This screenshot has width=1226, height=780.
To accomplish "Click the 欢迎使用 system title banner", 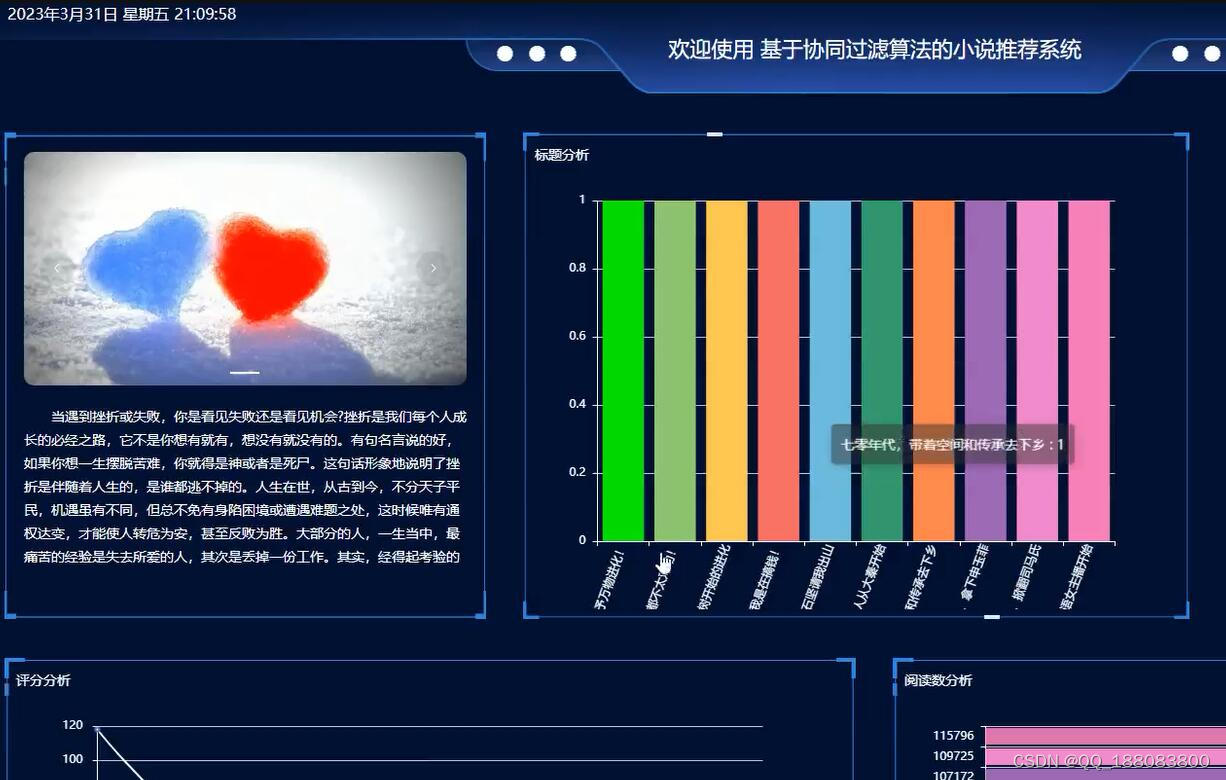I will [x=875, y=50].
